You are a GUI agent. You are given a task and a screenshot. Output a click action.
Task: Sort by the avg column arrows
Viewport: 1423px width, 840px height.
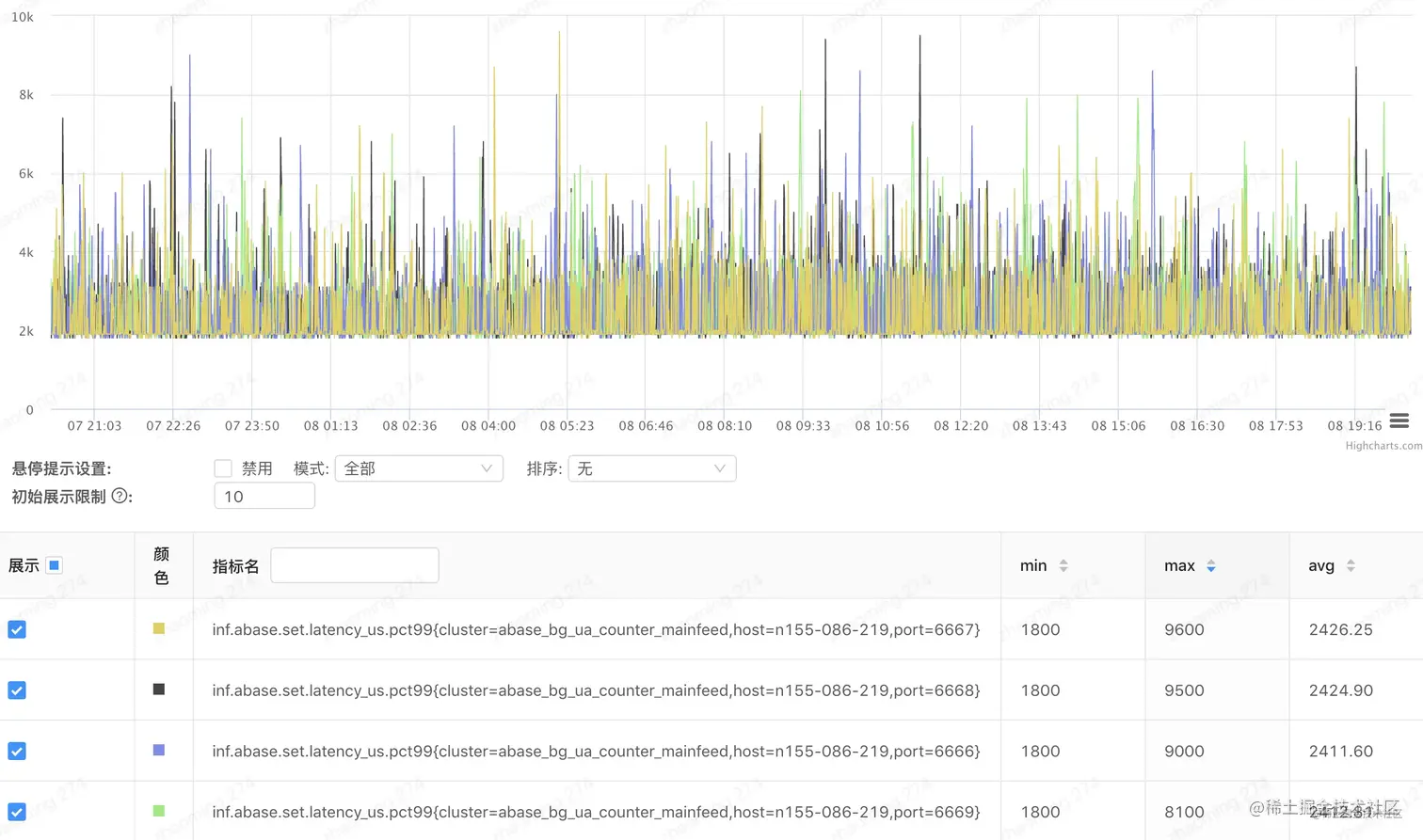point(1351,565)
